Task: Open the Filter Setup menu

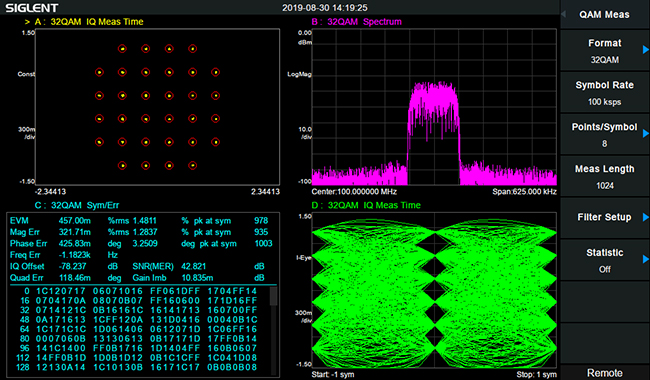Action: click(604, 217)
